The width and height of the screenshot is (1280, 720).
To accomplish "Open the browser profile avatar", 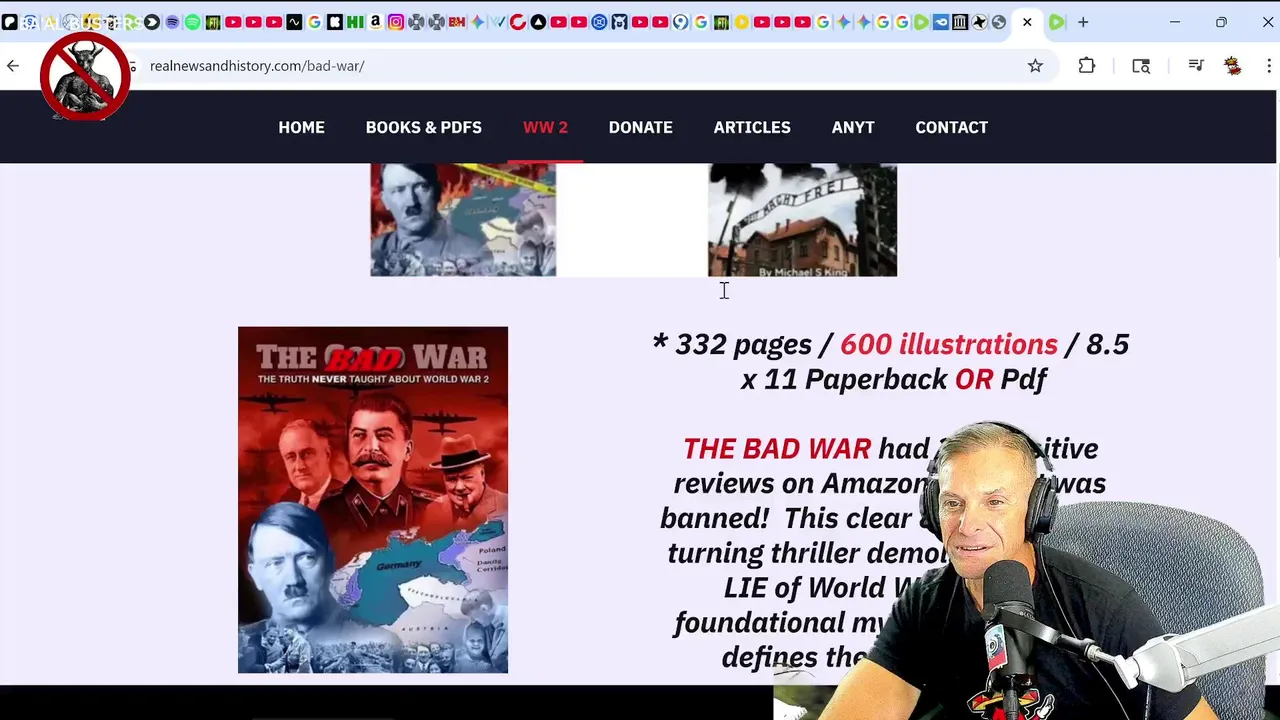I will 1233,66.
